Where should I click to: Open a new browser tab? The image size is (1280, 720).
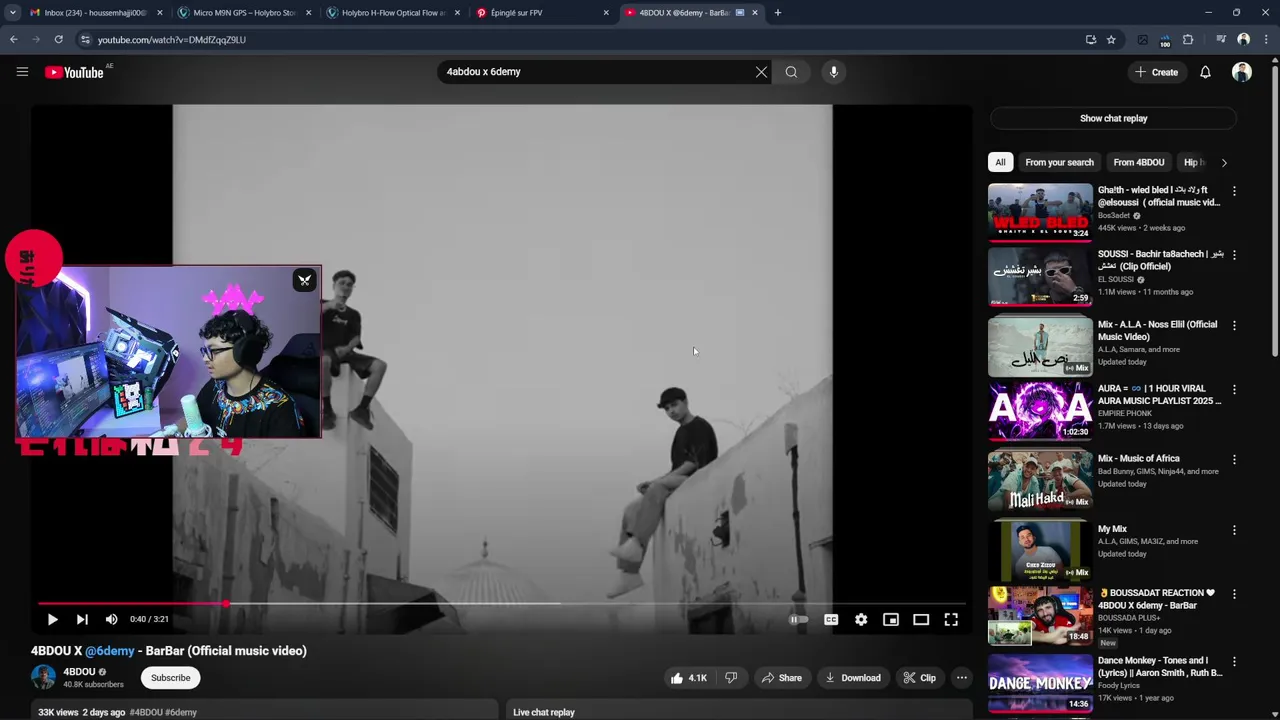777,13
